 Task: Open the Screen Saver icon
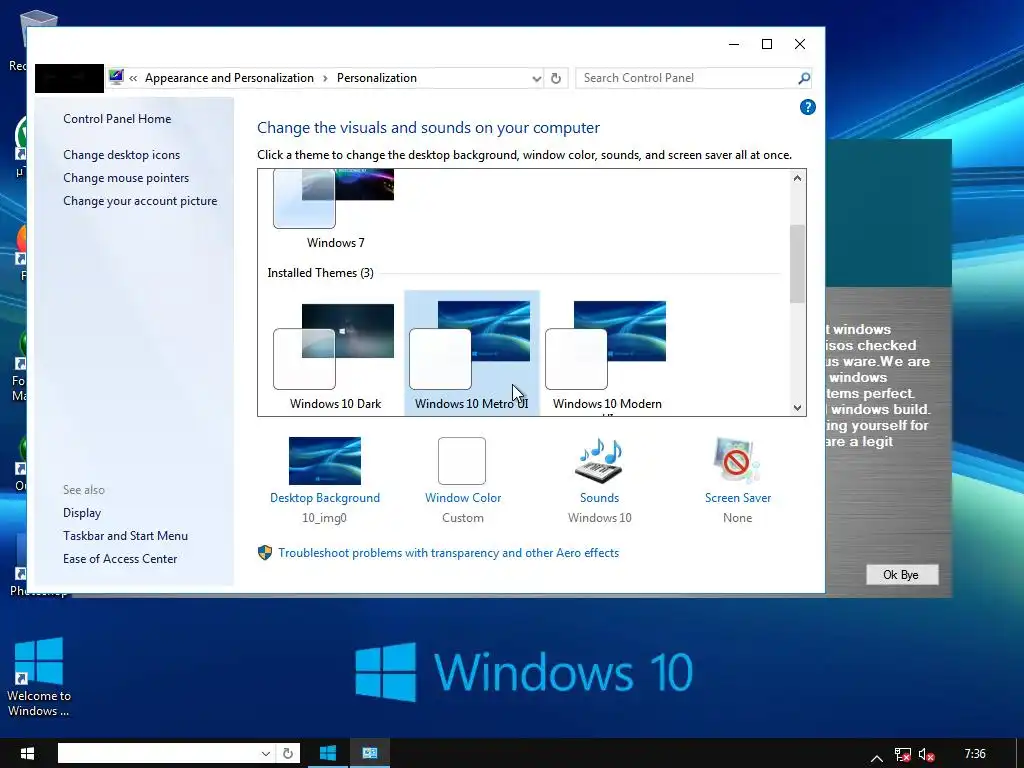(x=737, y=461)
